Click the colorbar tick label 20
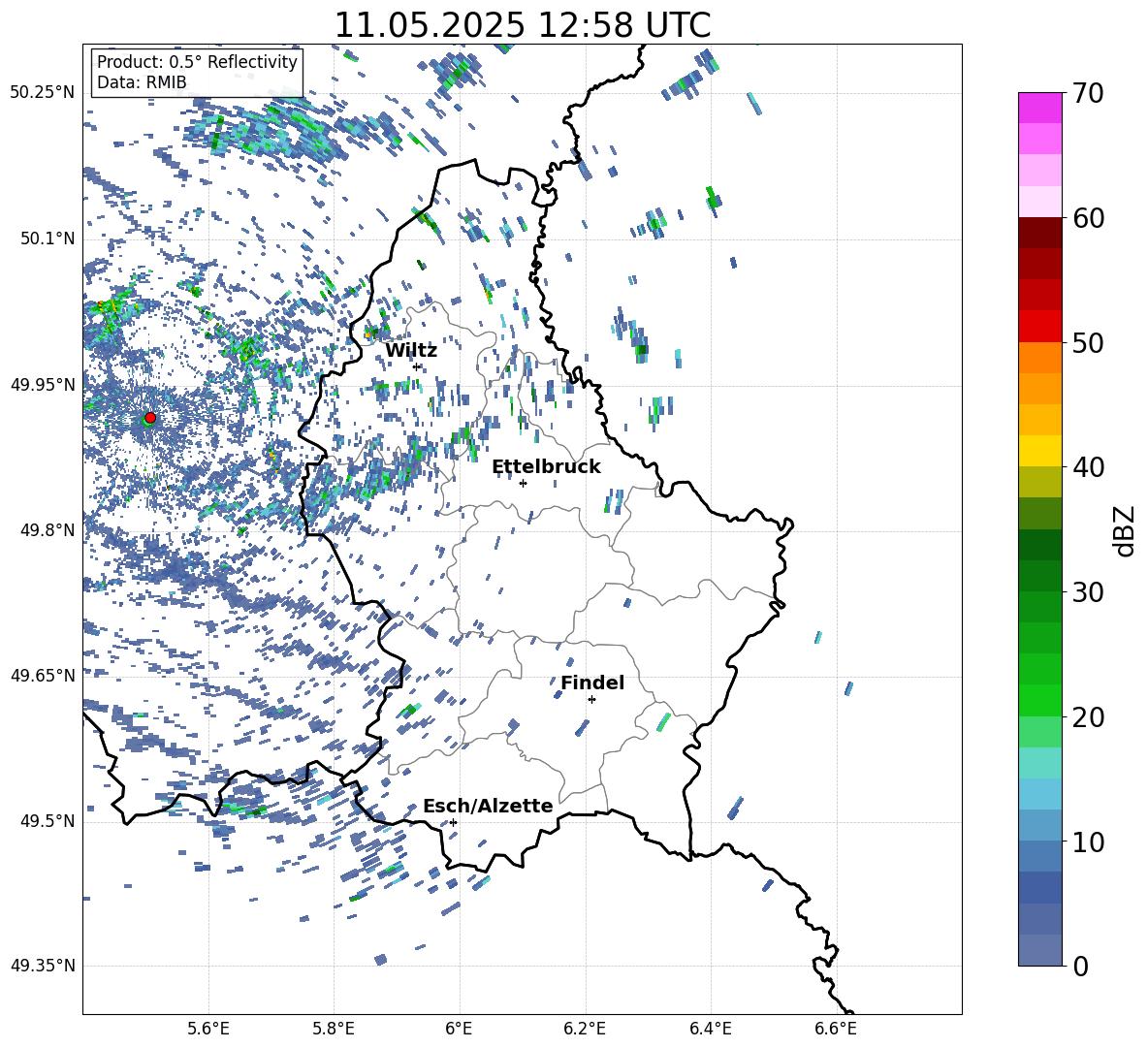 tap(1088, 717)
